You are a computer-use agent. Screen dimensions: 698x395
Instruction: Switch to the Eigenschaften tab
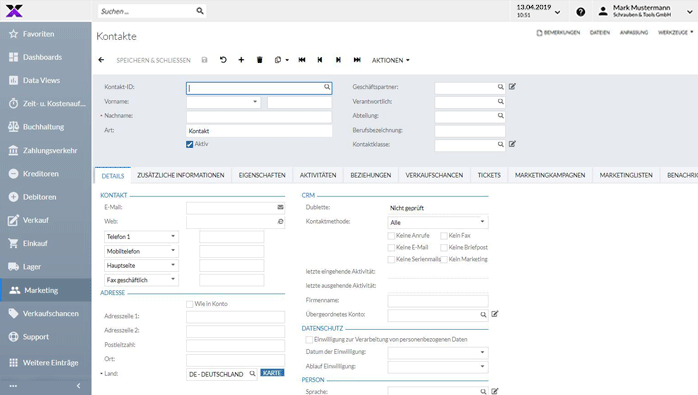(x=262, y=175)
